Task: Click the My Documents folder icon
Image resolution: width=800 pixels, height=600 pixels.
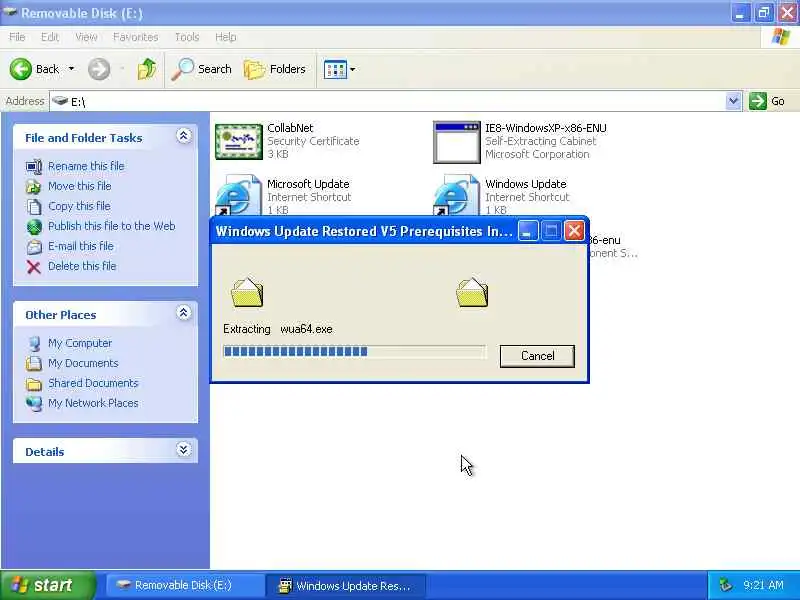Action: 34,363
